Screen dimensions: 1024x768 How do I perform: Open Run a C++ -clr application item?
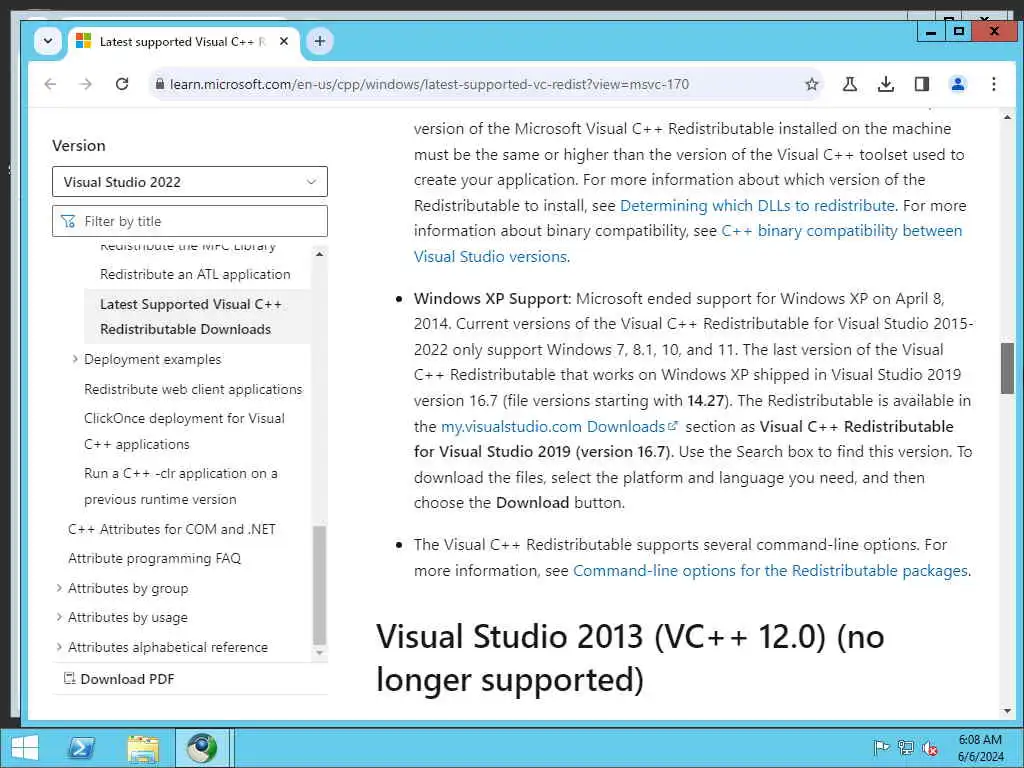tap(181, 486)
